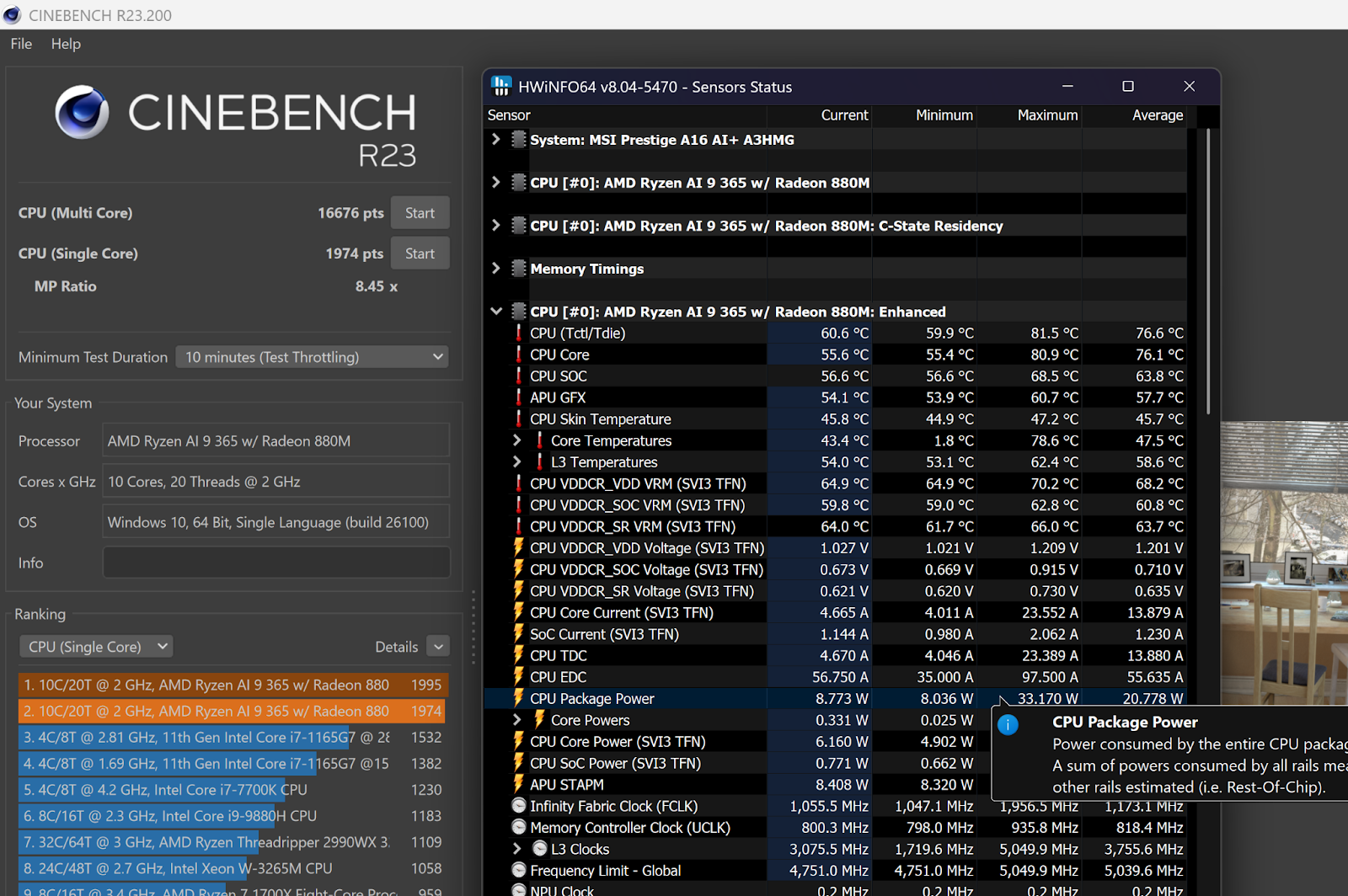Click the thermometer icon for CPU Core
1348x896 pixels.
[519, 355]
